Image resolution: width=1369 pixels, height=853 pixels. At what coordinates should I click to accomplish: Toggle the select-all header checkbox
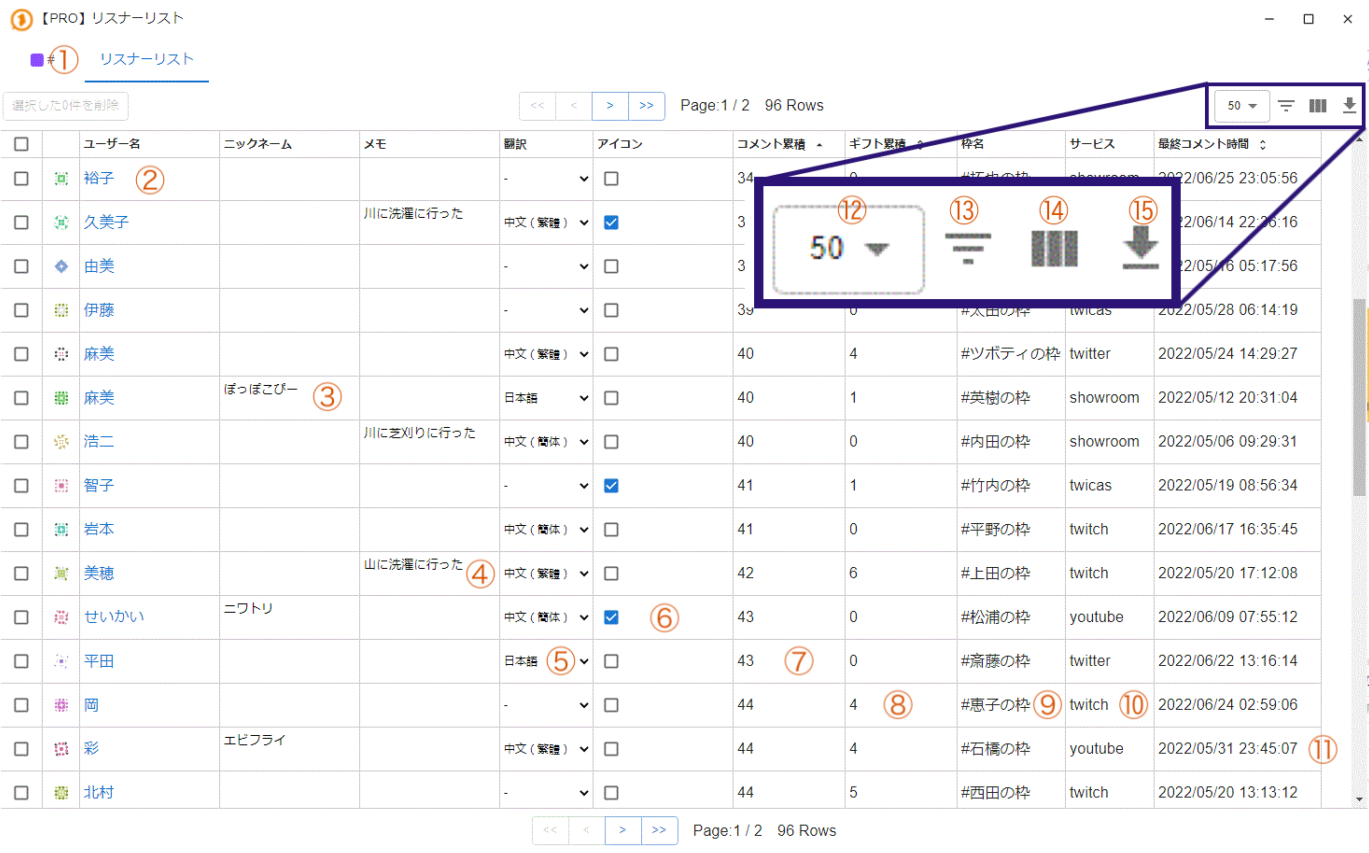(21, 144)
